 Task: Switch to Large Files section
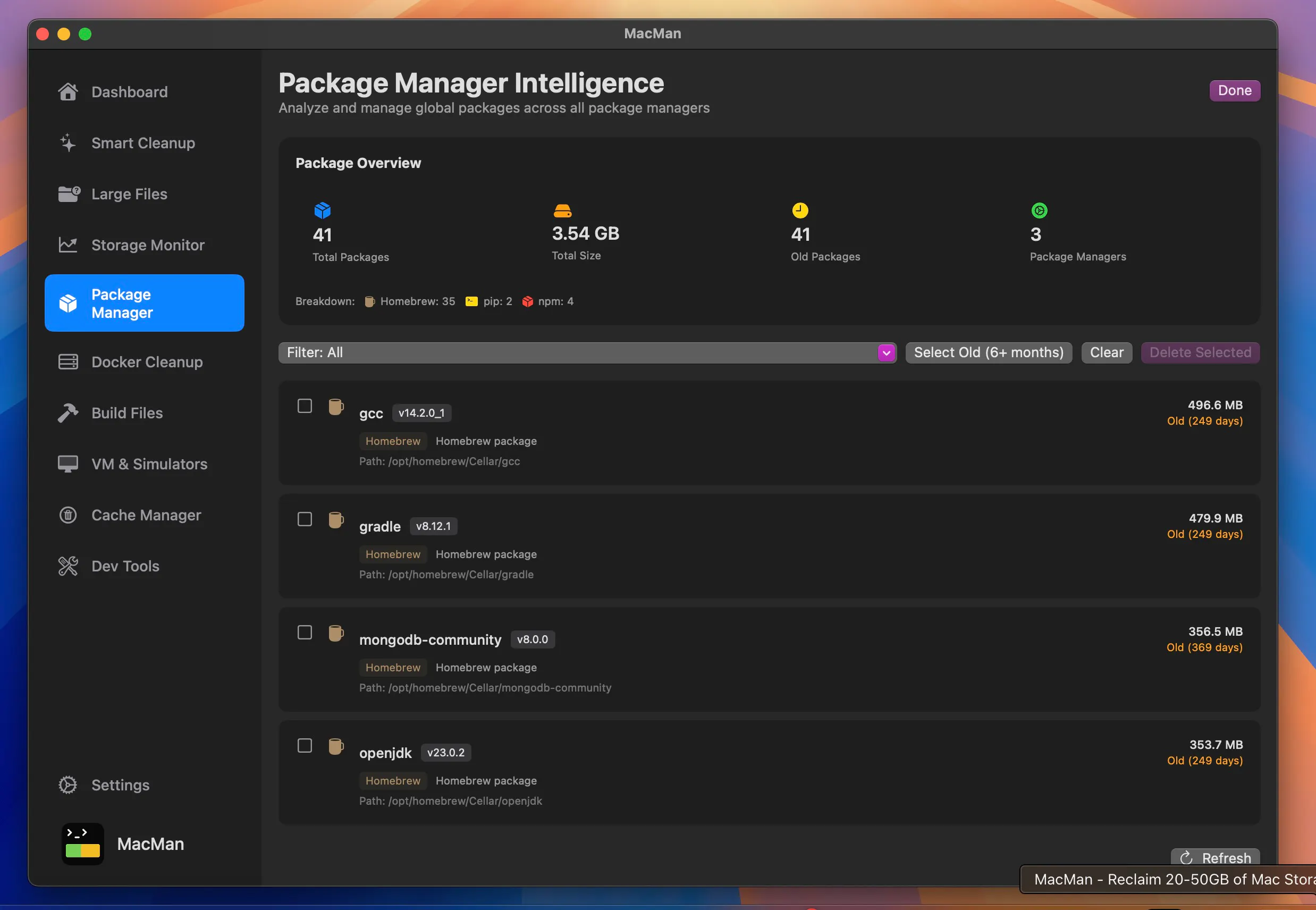[x=144, y=194]
